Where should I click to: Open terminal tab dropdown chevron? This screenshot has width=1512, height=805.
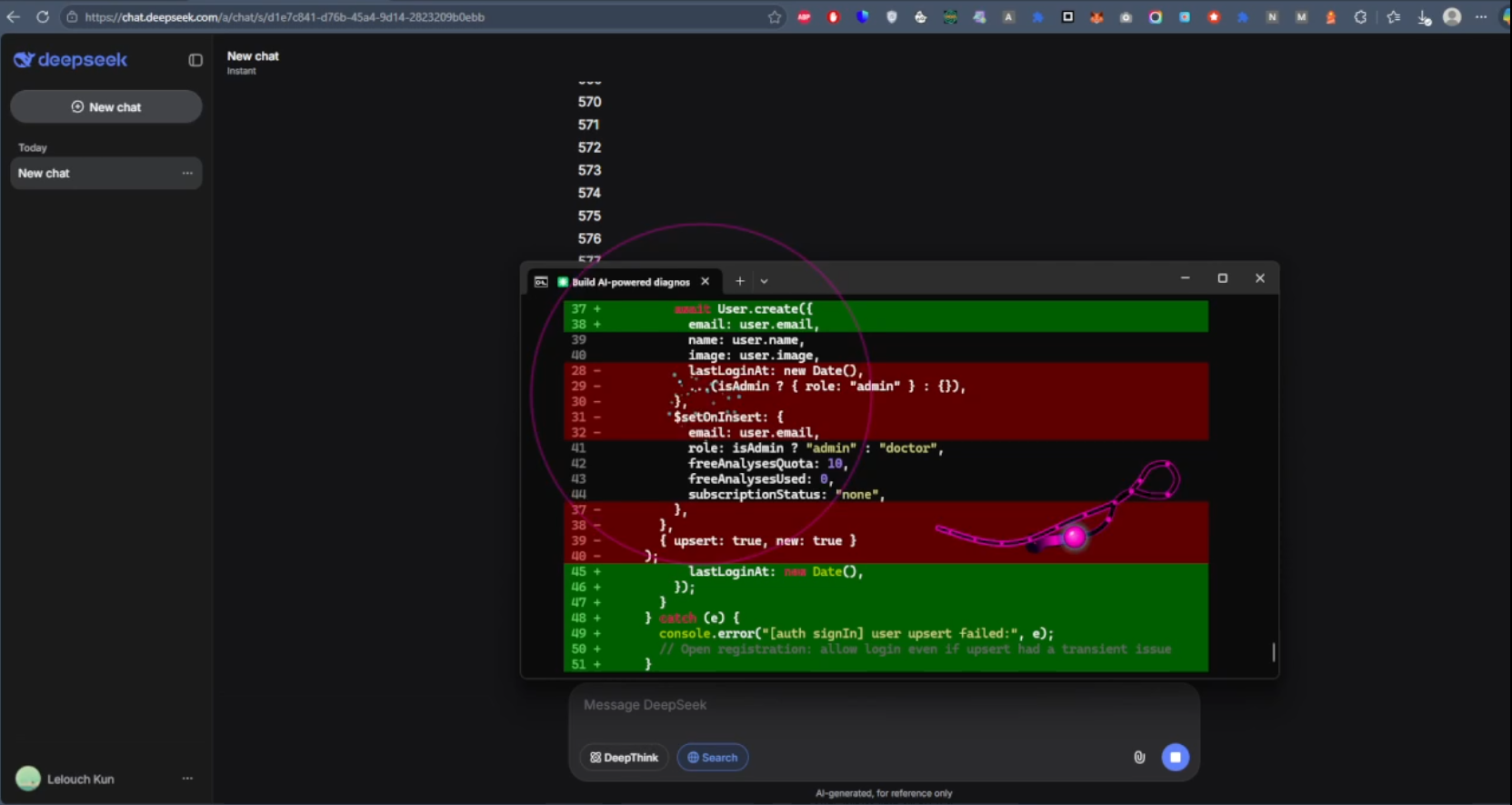(765, 281)
